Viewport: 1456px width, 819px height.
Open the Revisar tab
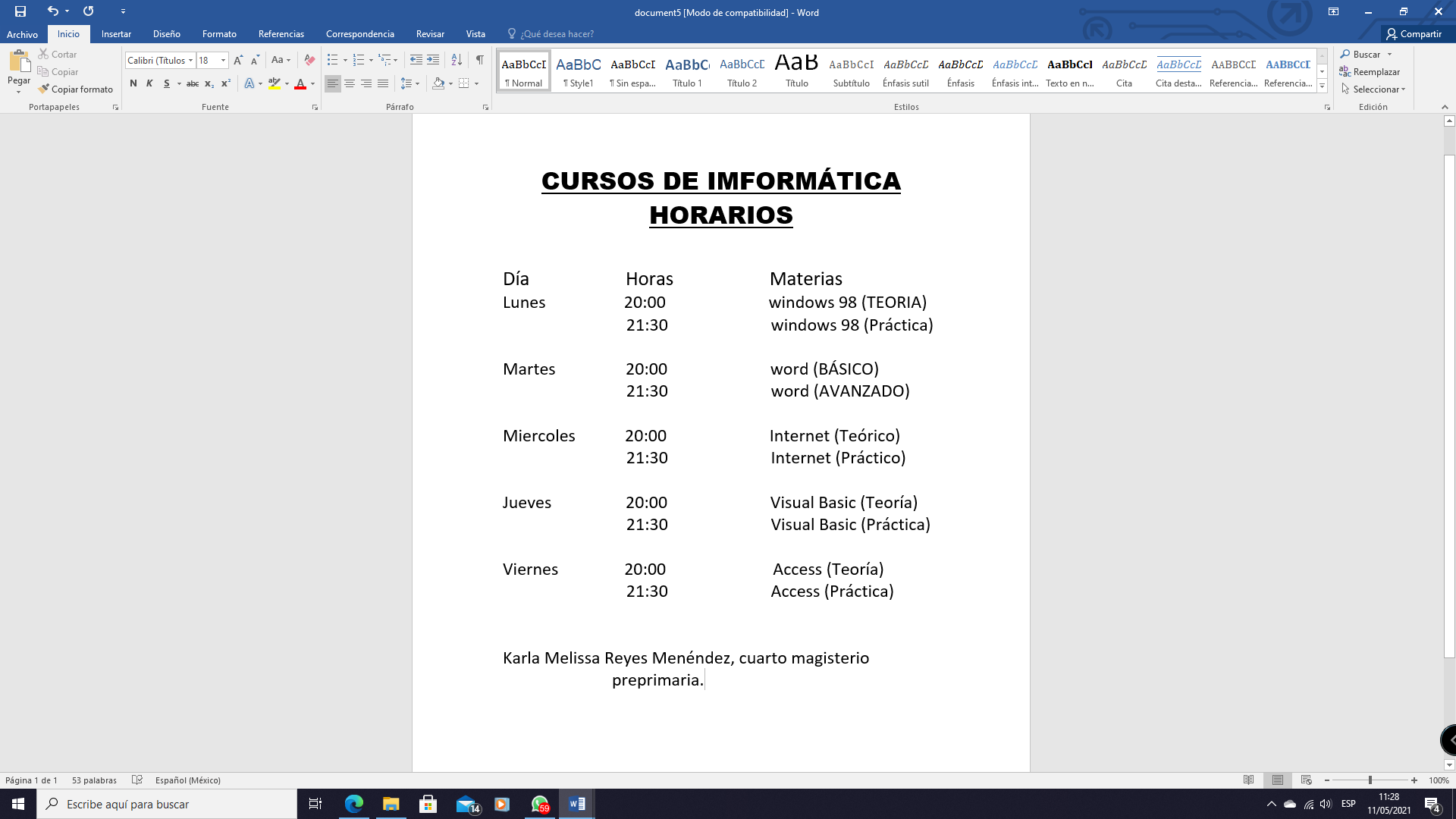click(430, 34)
